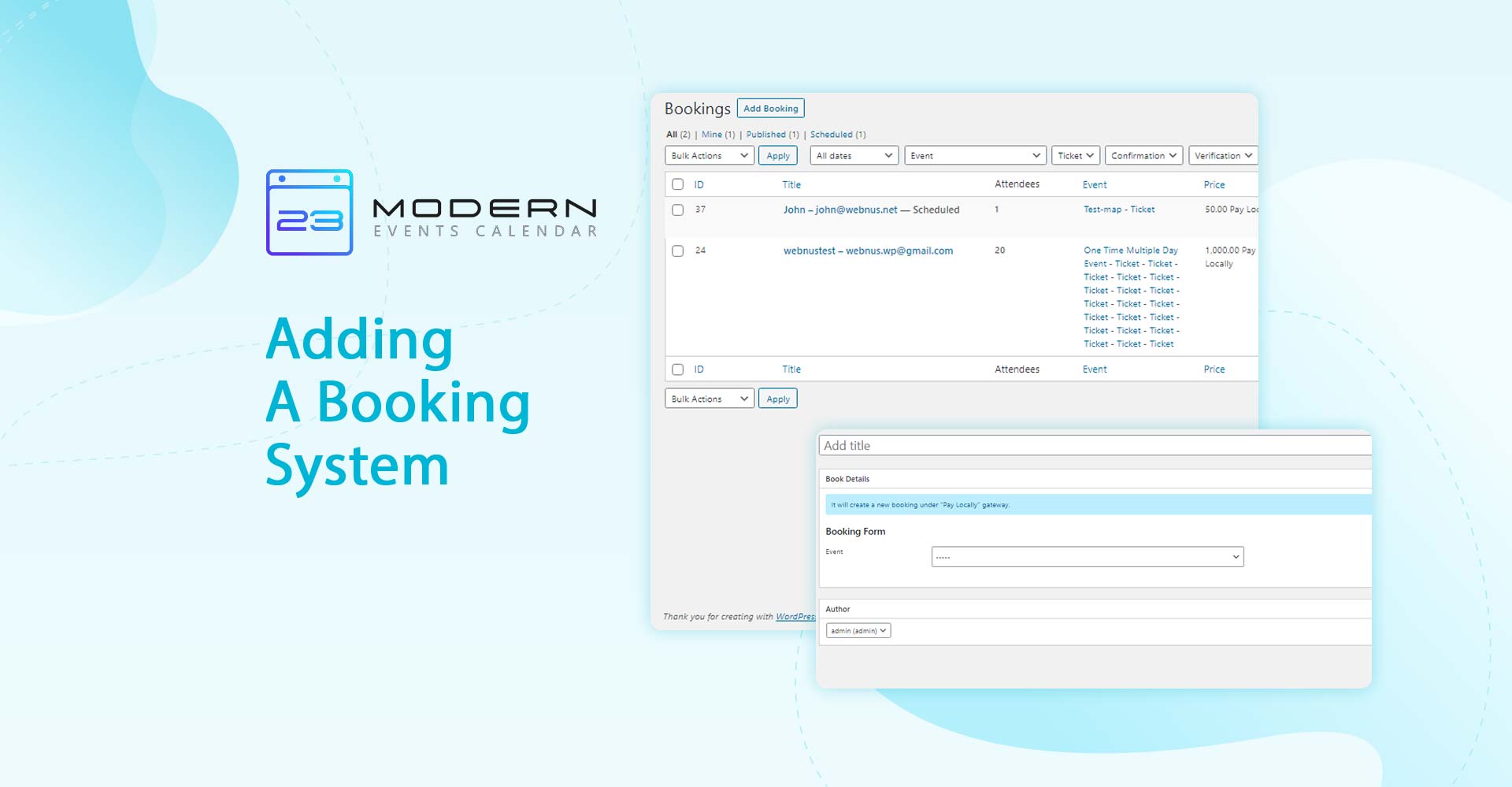This screenshot has width=1512, height=787.
Task: Tick the select-all checkbox in table footer
Action: 677,369
